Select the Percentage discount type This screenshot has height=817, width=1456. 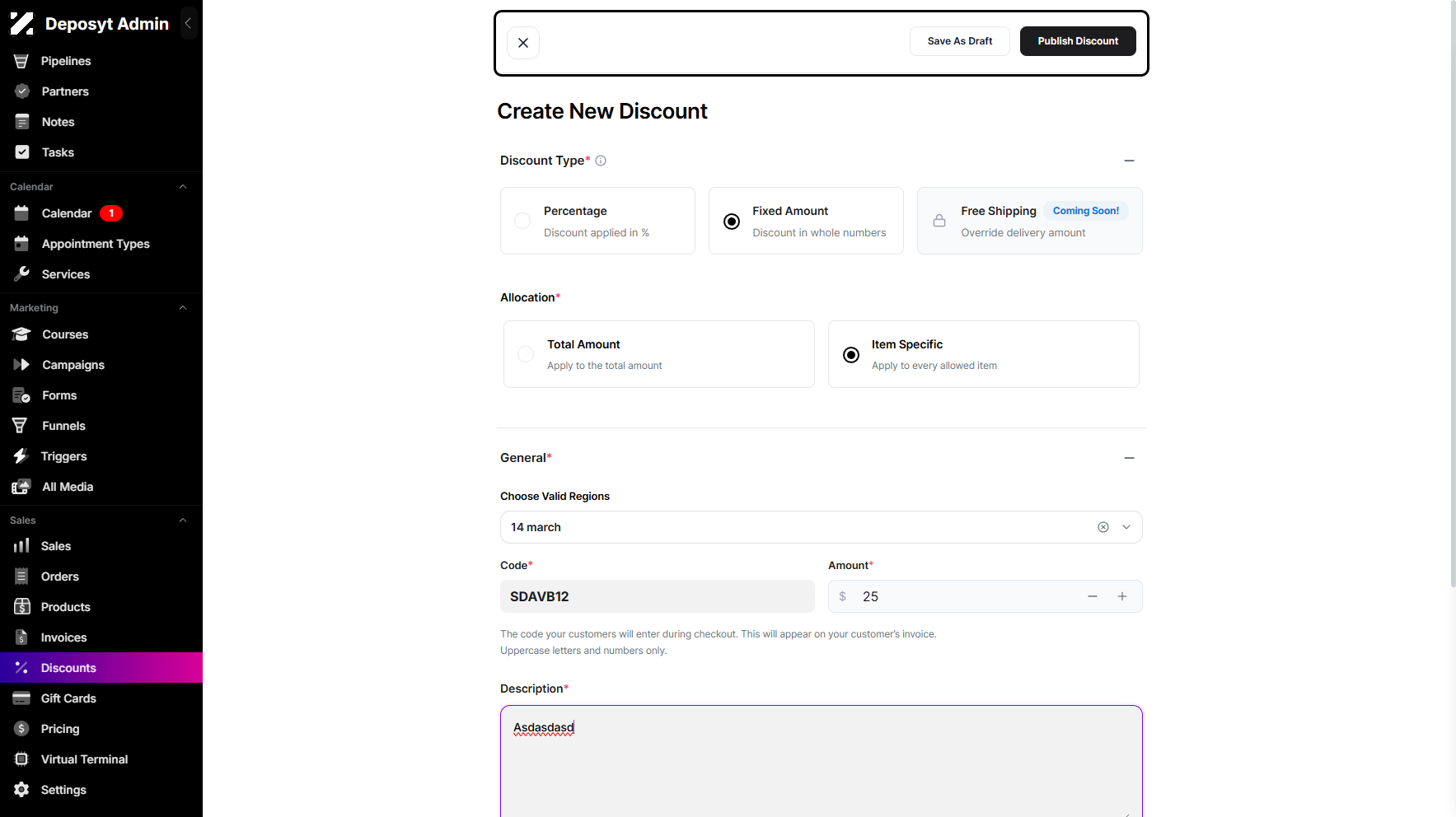[597, 221]
